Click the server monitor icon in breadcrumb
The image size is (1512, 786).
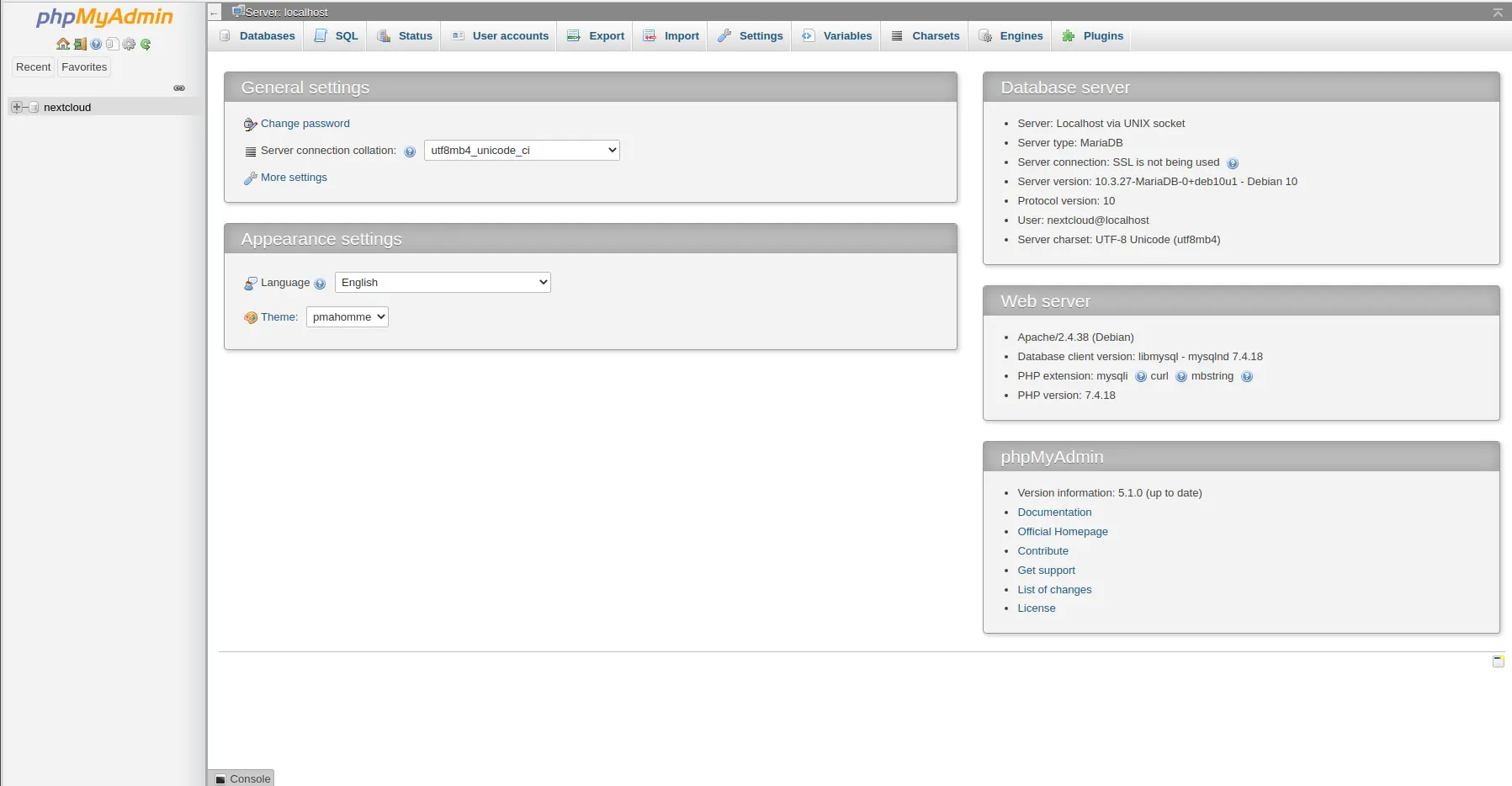click(238, 12)
